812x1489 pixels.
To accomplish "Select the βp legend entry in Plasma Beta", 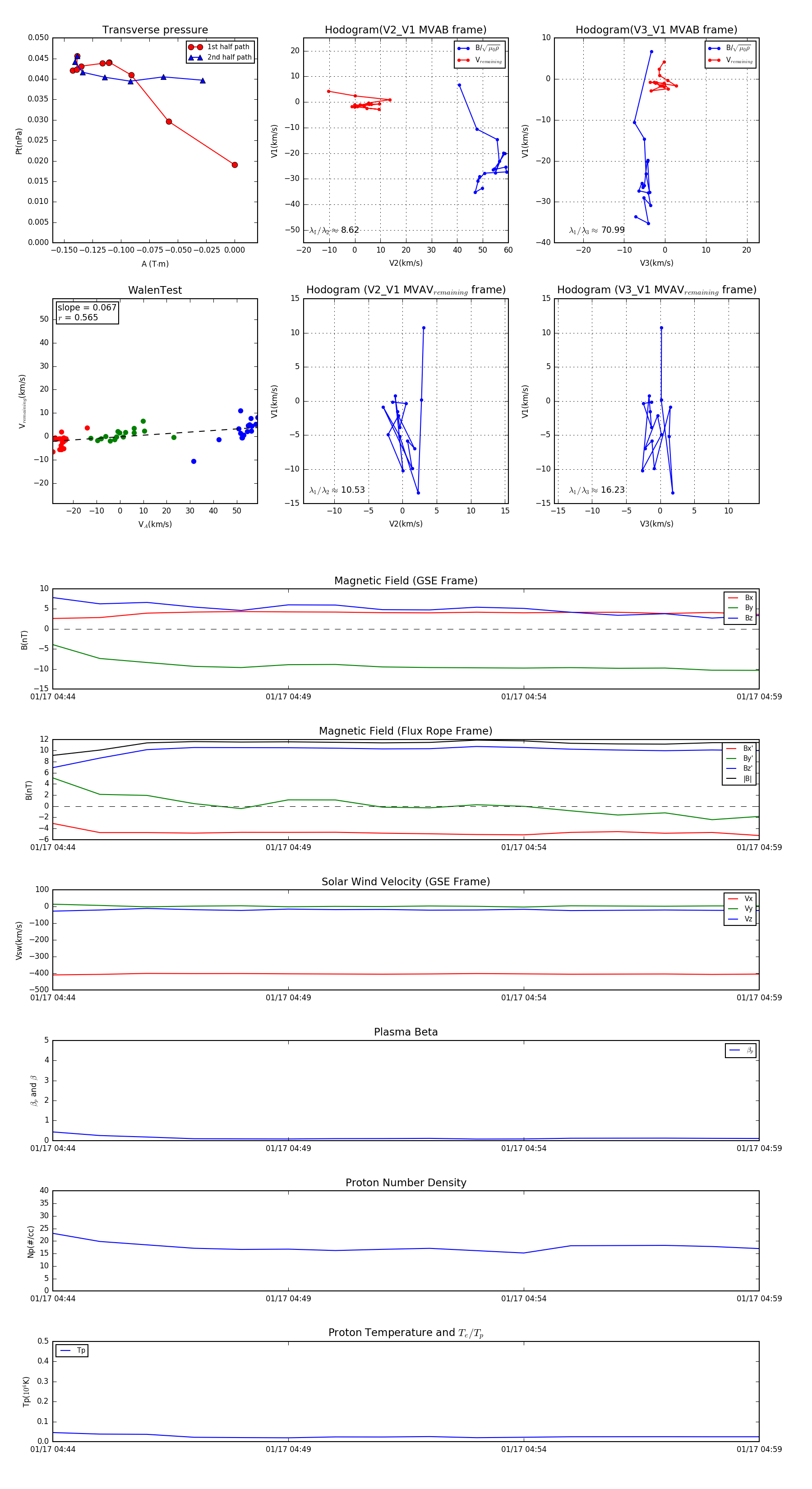I will pos(741,1050).
